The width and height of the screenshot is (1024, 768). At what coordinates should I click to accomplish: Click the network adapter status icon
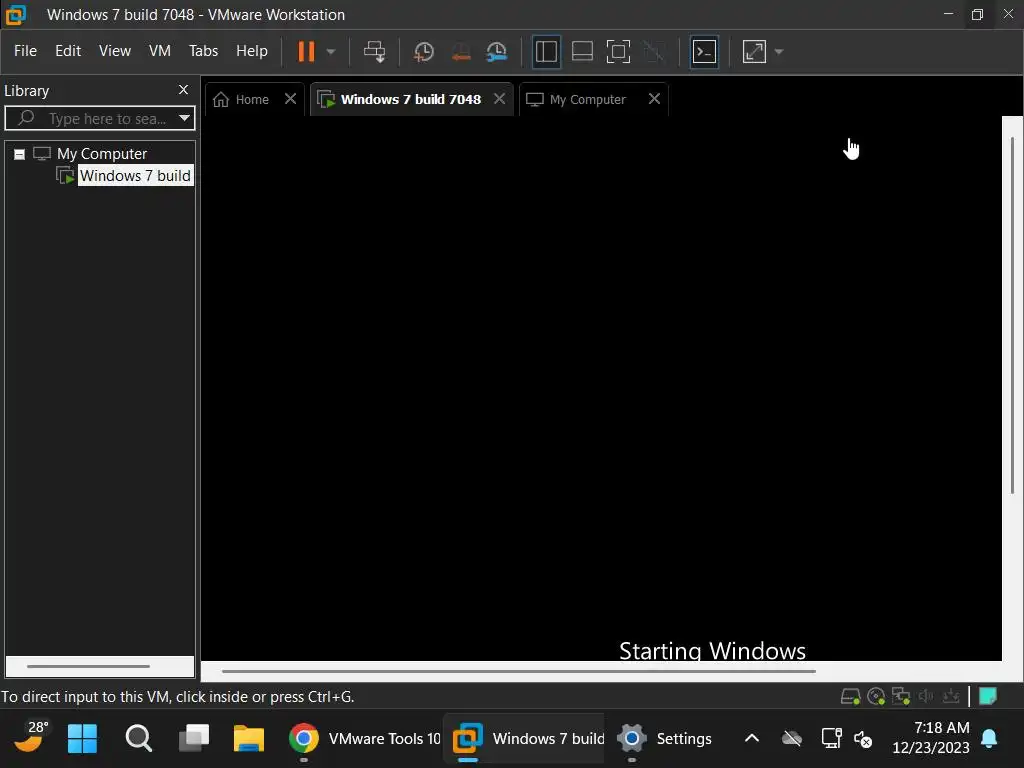[901, 697]
